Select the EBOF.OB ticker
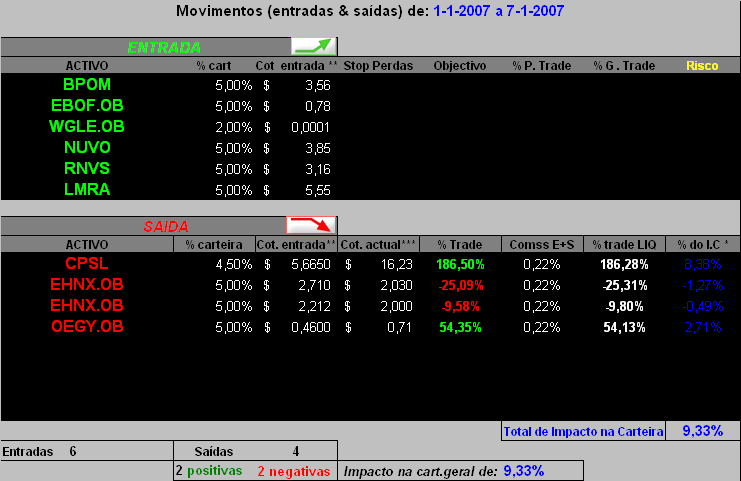 87,105
